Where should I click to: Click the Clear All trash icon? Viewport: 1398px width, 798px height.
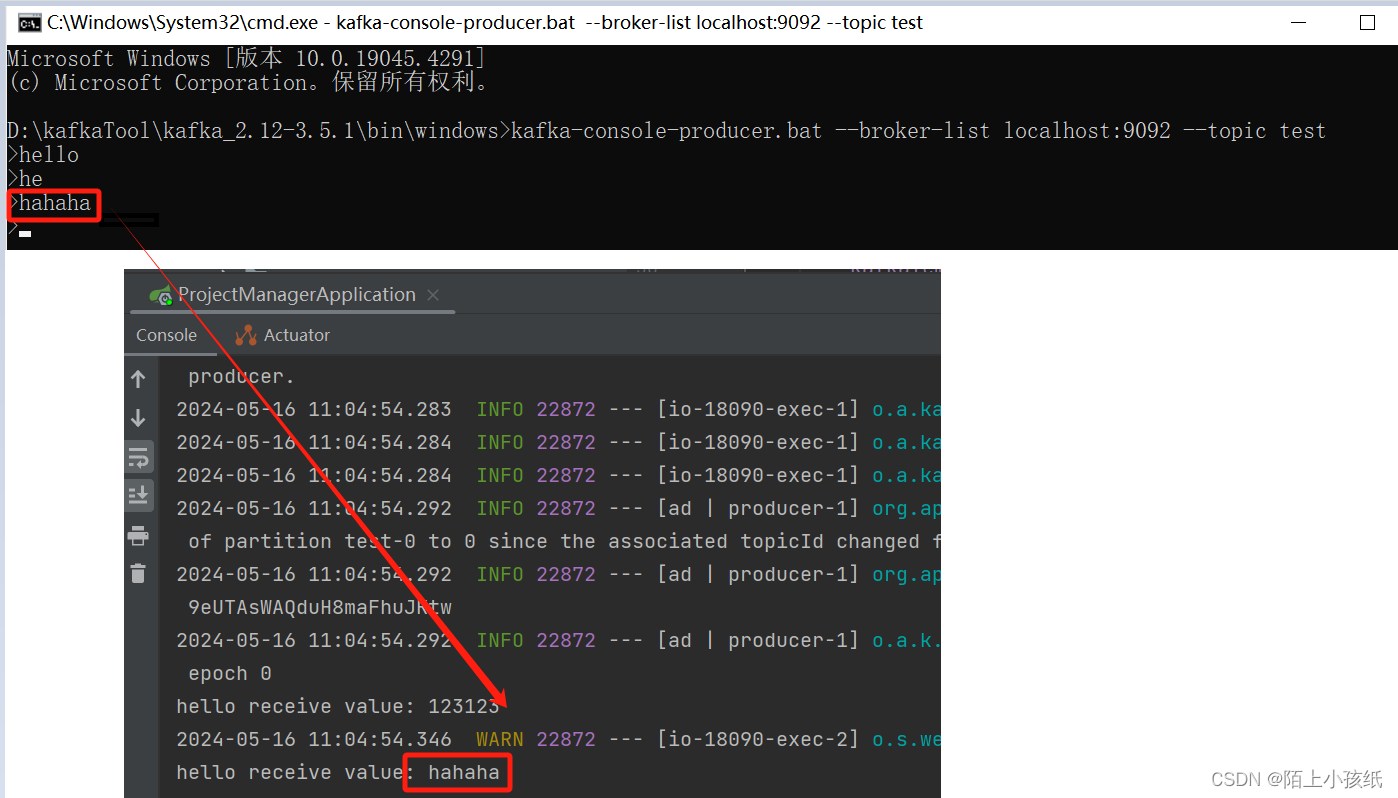[138, 573]
